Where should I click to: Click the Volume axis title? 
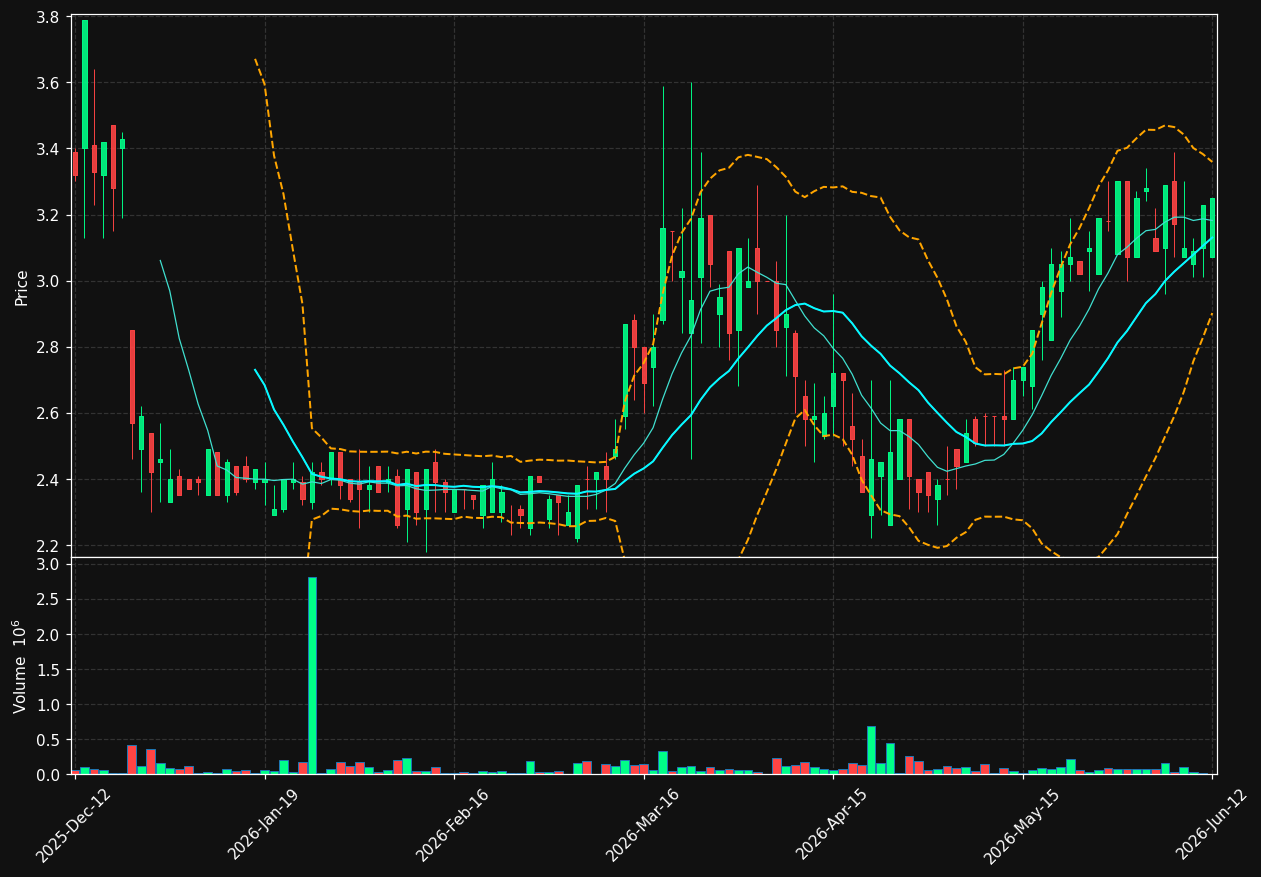click(21, 666)
